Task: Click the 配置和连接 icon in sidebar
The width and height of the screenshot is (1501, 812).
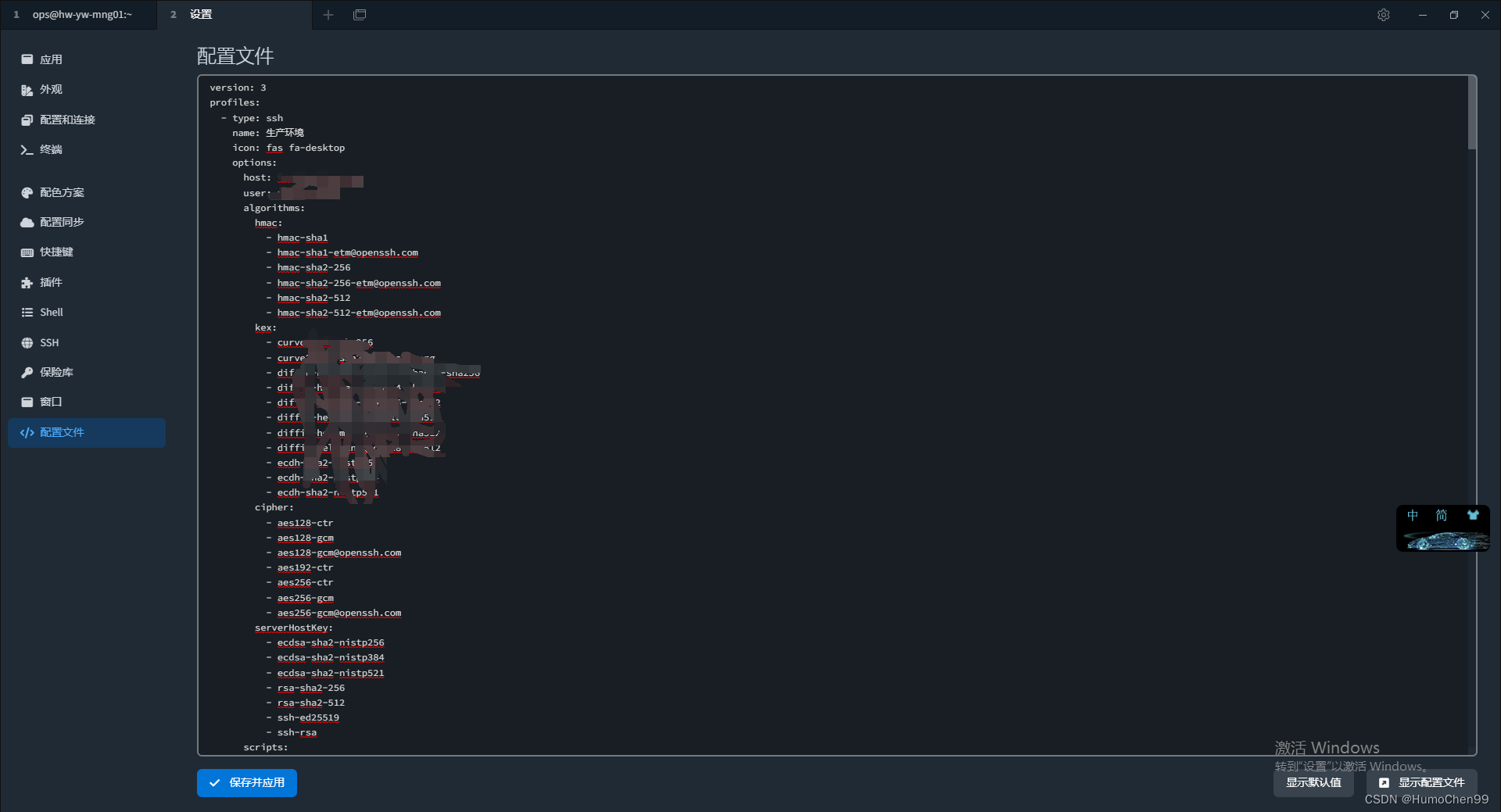Action: [27, 120]
